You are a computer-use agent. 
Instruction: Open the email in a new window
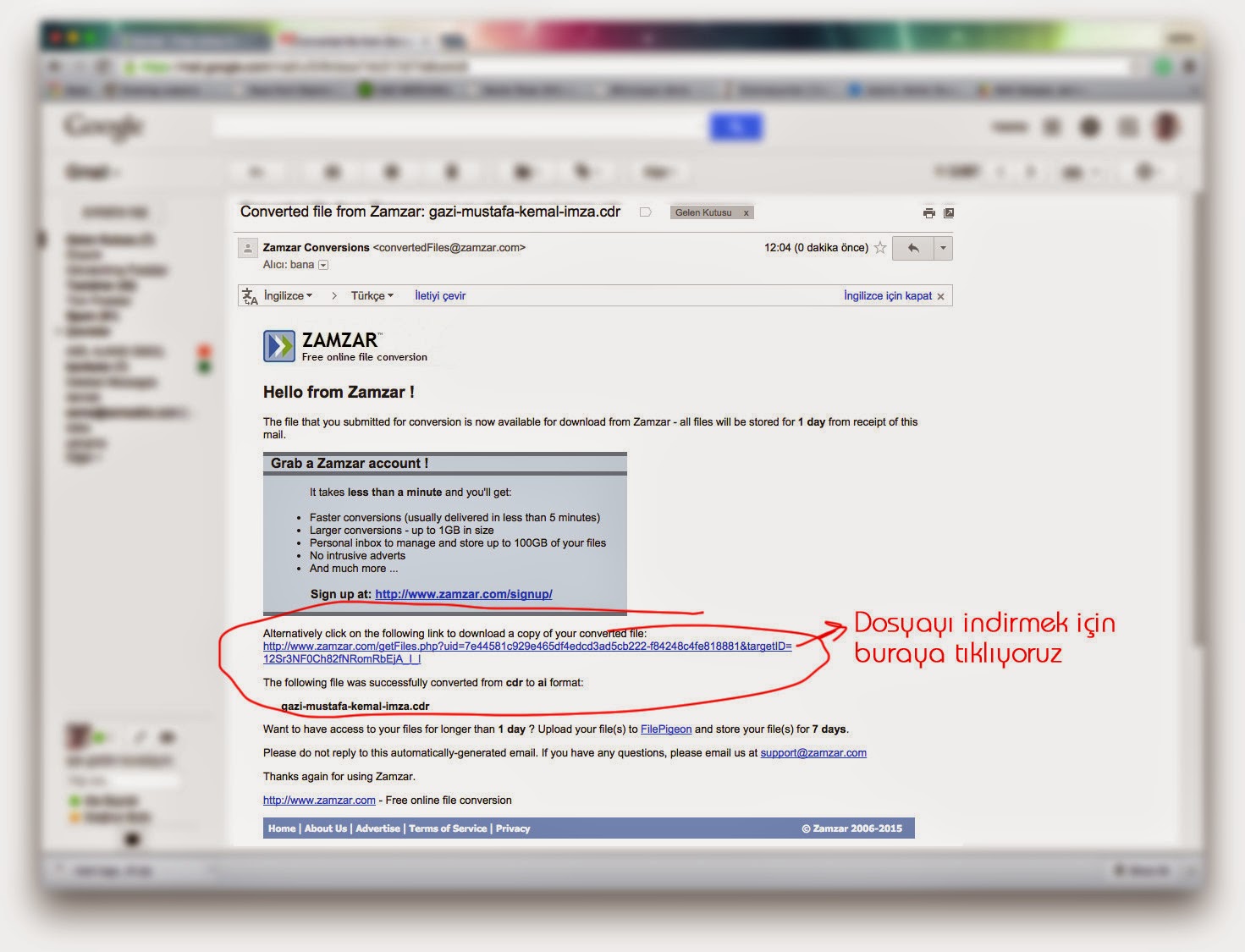[x=949, y=213]
